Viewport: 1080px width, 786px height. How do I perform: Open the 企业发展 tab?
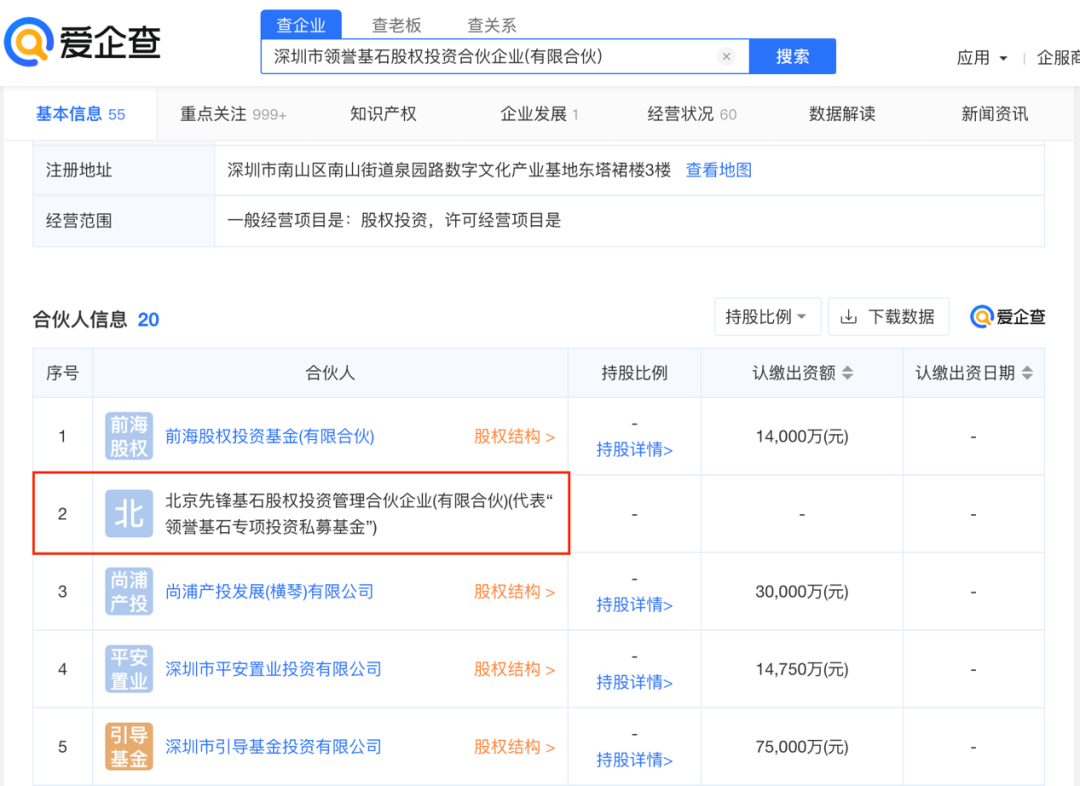click(x=539, y=114)
